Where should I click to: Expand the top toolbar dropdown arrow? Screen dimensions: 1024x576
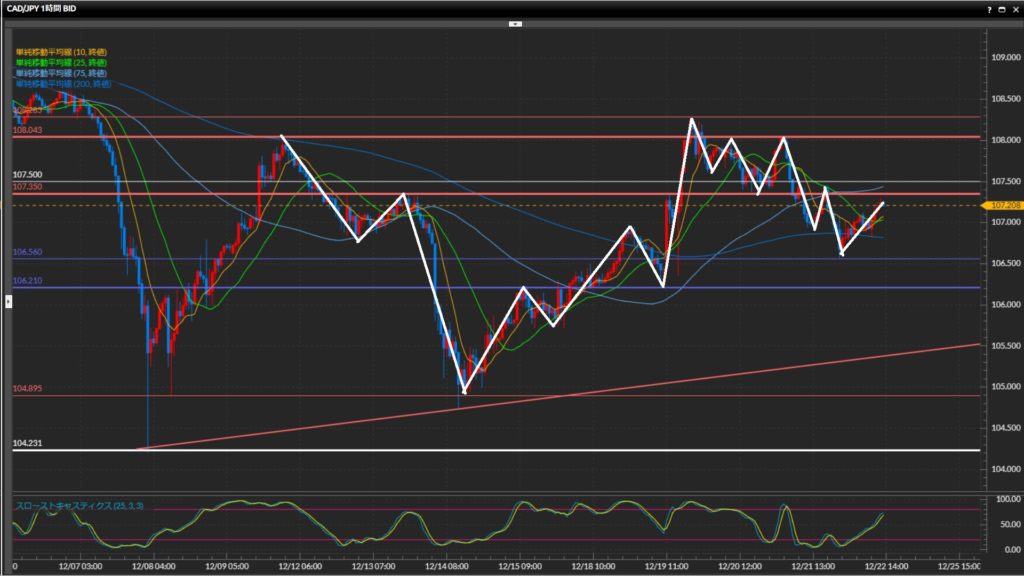point(515,22)
